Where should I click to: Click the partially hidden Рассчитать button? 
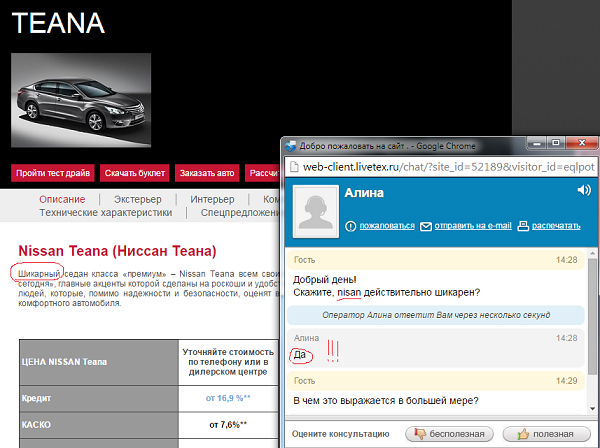263,173
